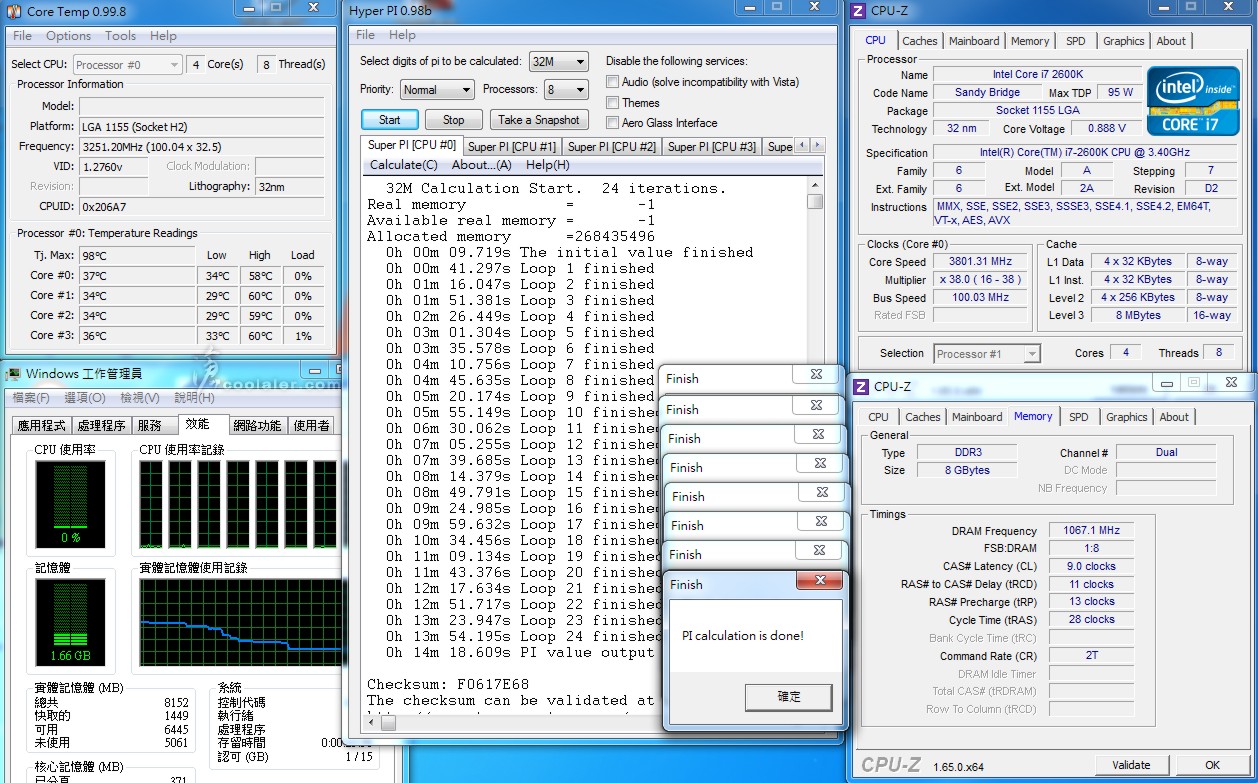Click the Core Temp title bar icon
Viewport: 1258px width, 783px height.
(13, 11)
